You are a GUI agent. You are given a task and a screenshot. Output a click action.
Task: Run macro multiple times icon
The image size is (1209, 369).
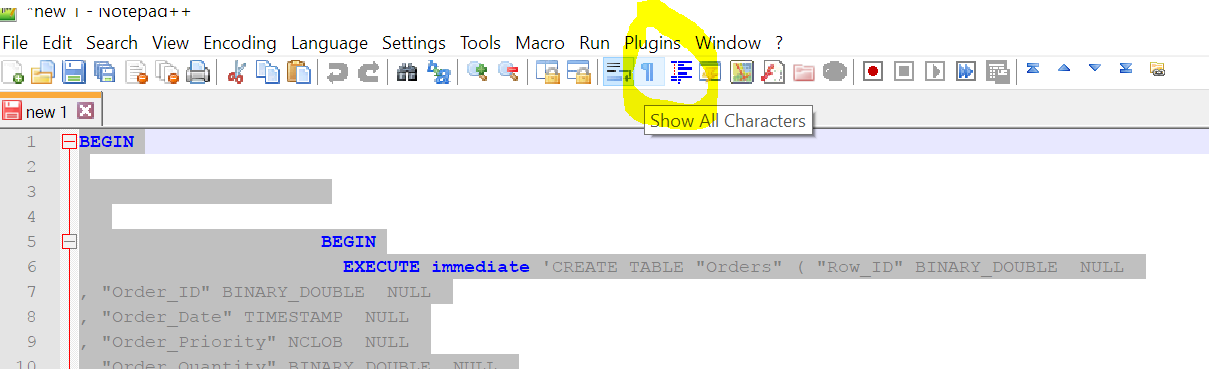[x=966, y=72]
